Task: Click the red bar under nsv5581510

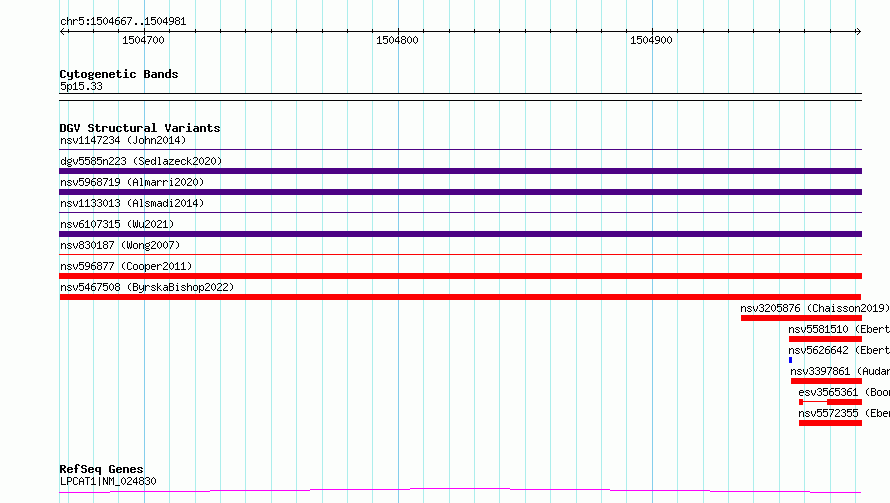Action: point(825,339)
